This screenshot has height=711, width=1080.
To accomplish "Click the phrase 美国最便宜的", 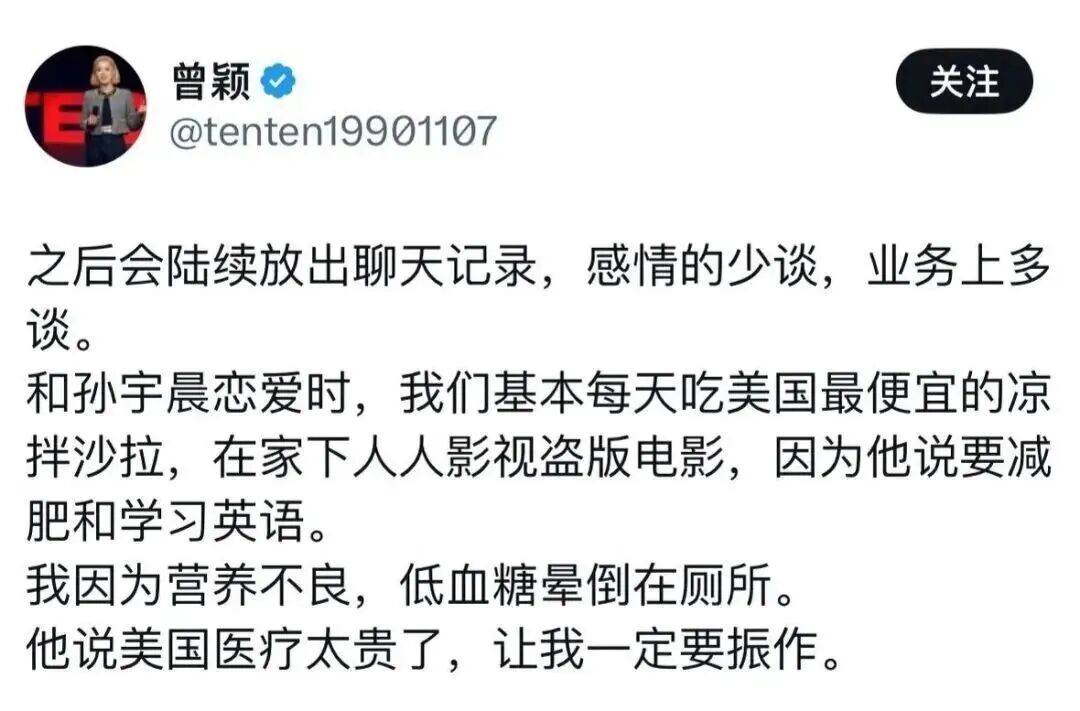I will (865, 394).
